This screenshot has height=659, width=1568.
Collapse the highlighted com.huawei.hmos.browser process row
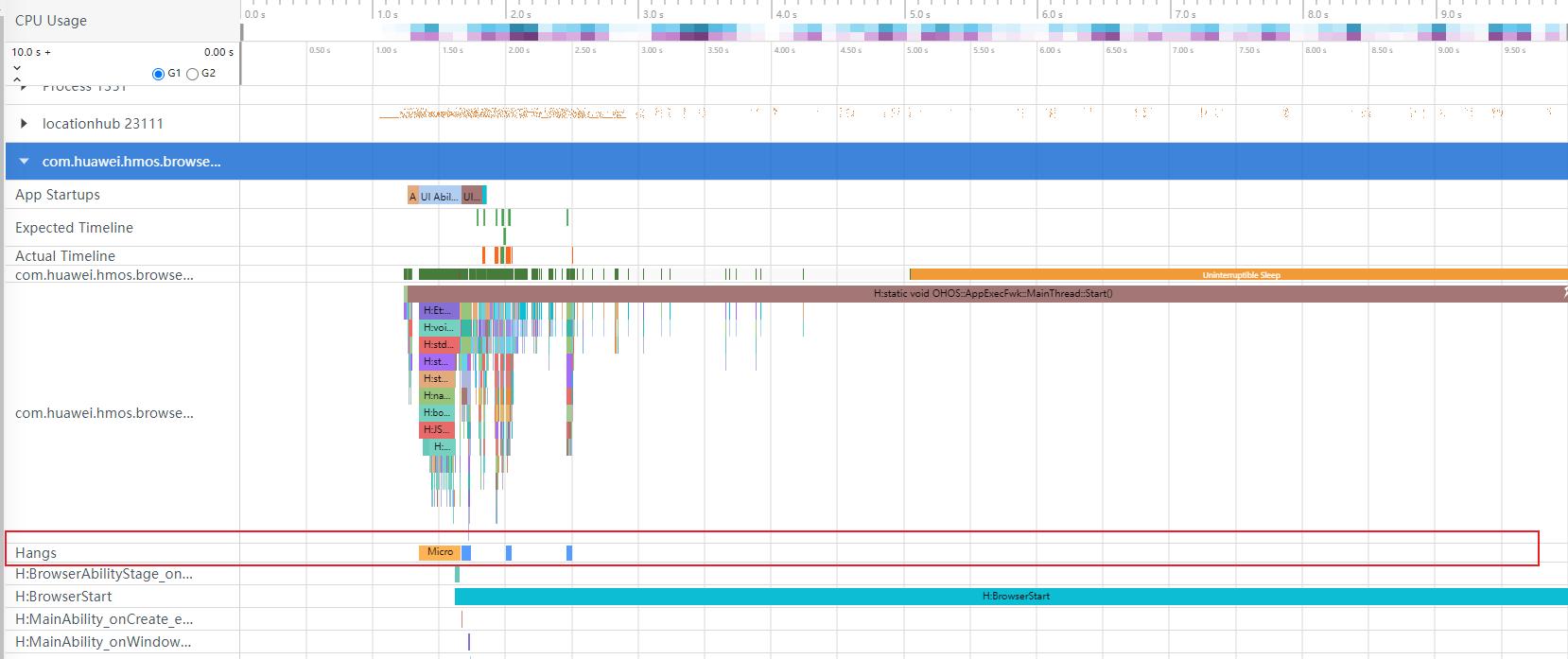coord(25,162)
